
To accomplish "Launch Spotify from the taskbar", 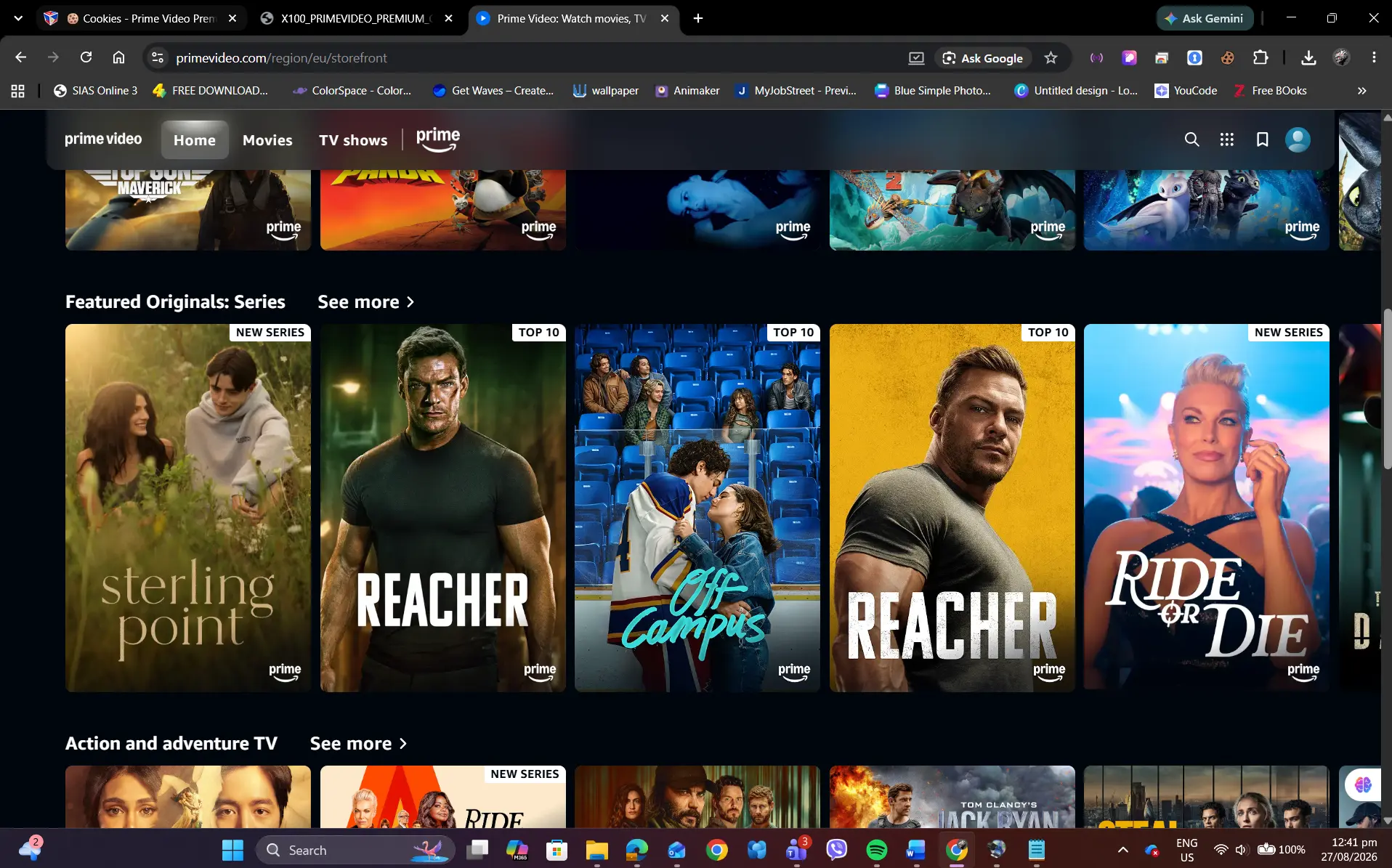I will pos(877,850).
